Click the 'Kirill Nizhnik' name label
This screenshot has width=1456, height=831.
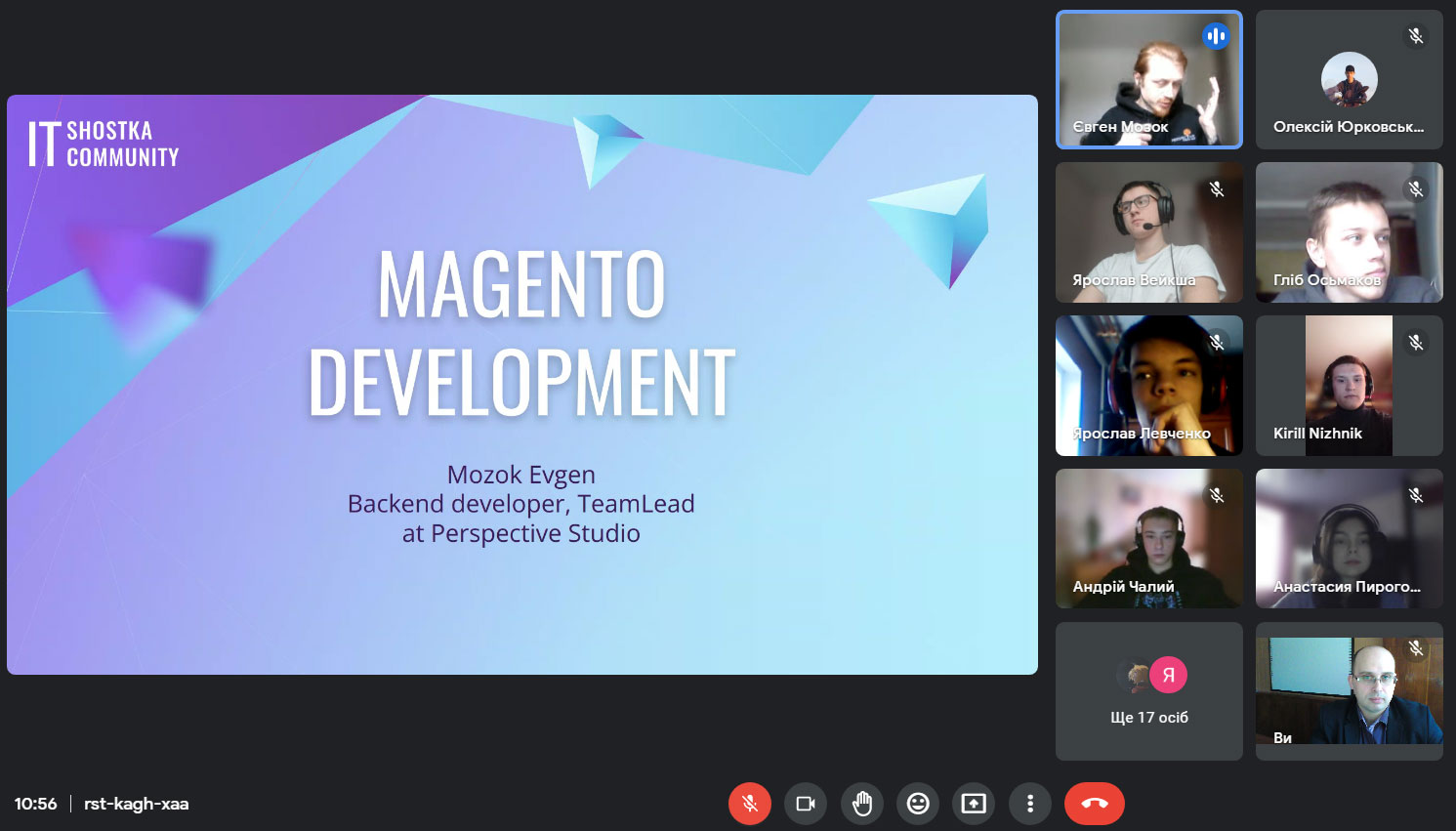[1317, 434]
